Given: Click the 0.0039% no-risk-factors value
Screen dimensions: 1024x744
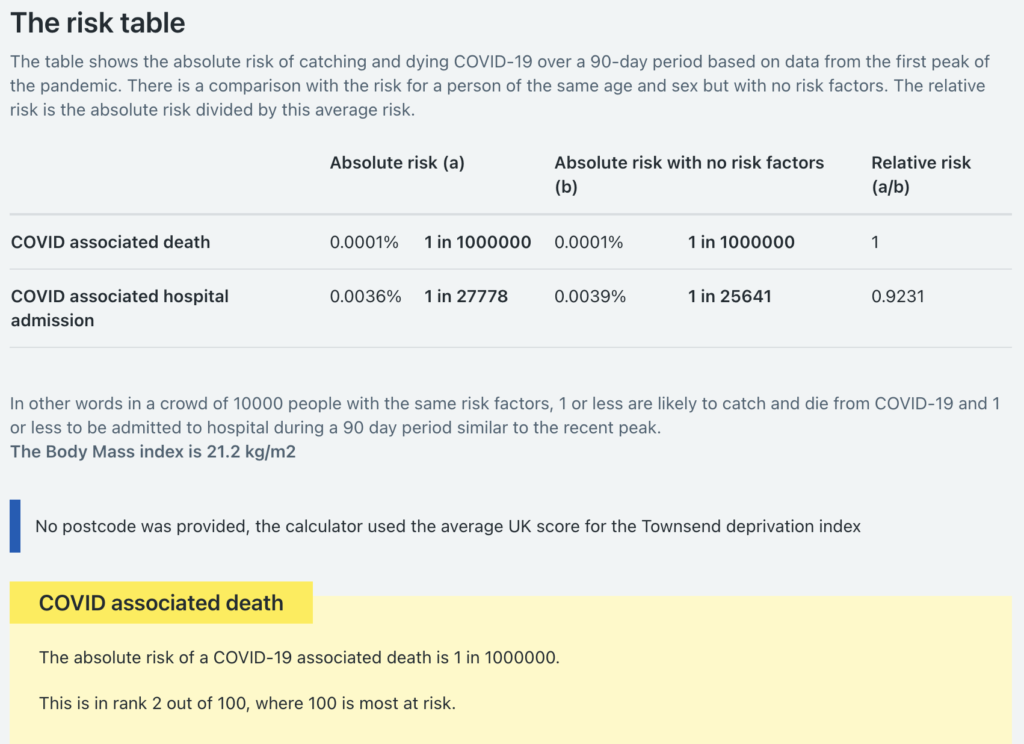Looking at the screenshot, I should [x=590, y=297].
